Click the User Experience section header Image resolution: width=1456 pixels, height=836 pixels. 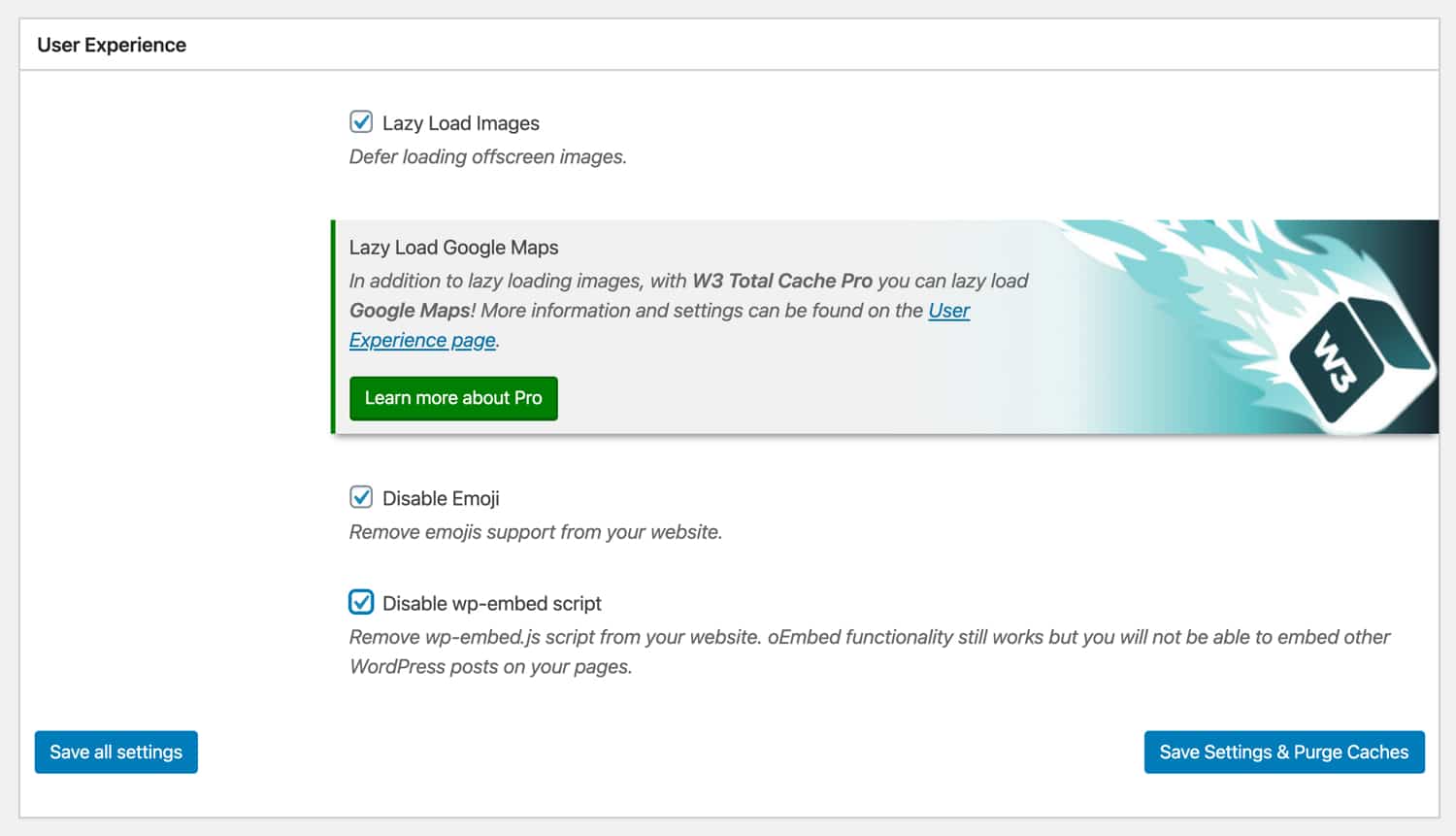click(x=111, y=45)
